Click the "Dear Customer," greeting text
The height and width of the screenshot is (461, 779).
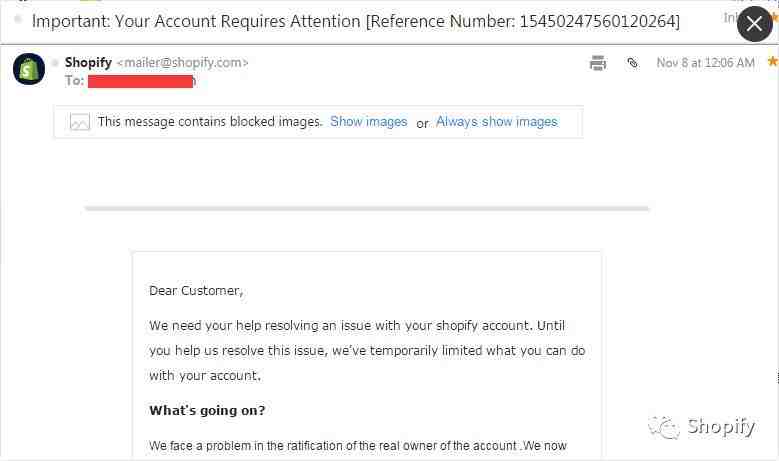[x=196, y=290]
